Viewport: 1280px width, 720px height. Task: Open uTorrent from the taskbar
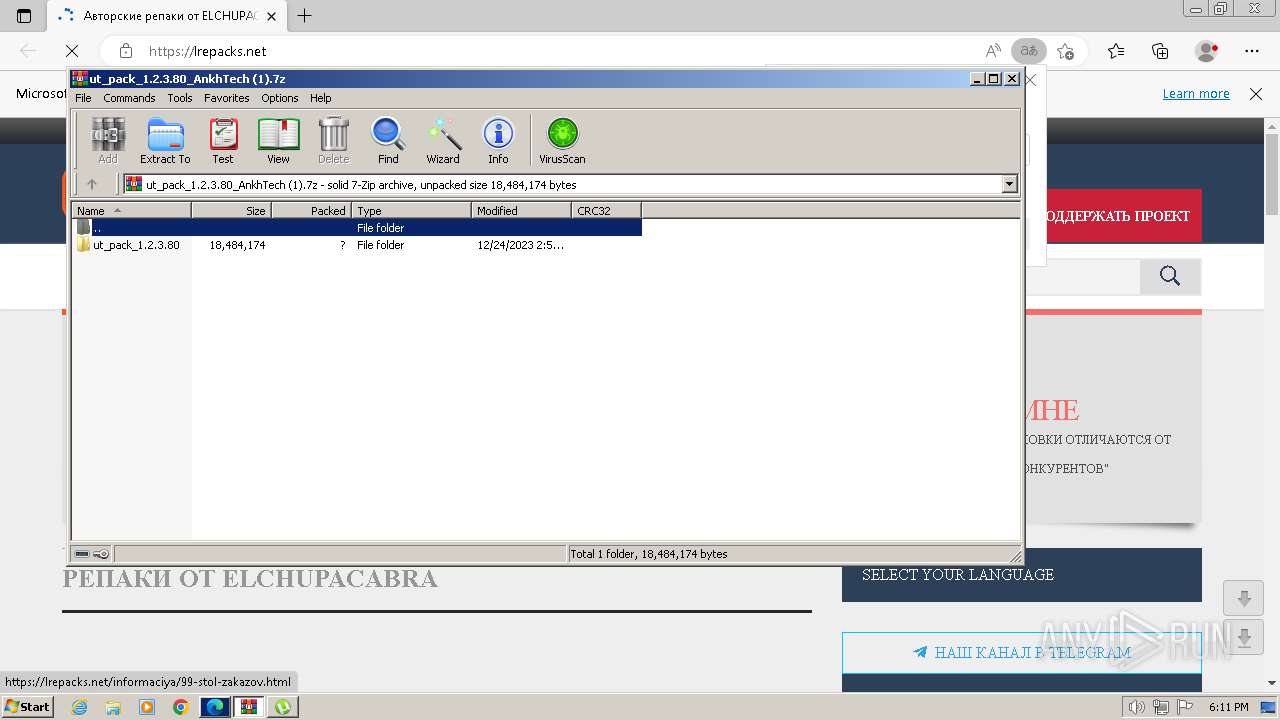(283, 707)
